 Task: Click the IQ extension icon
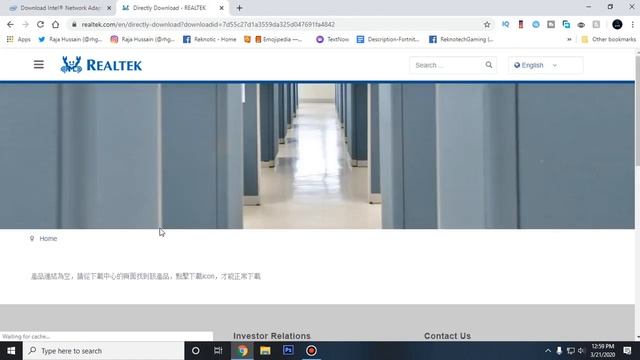(x=505, y=24)
